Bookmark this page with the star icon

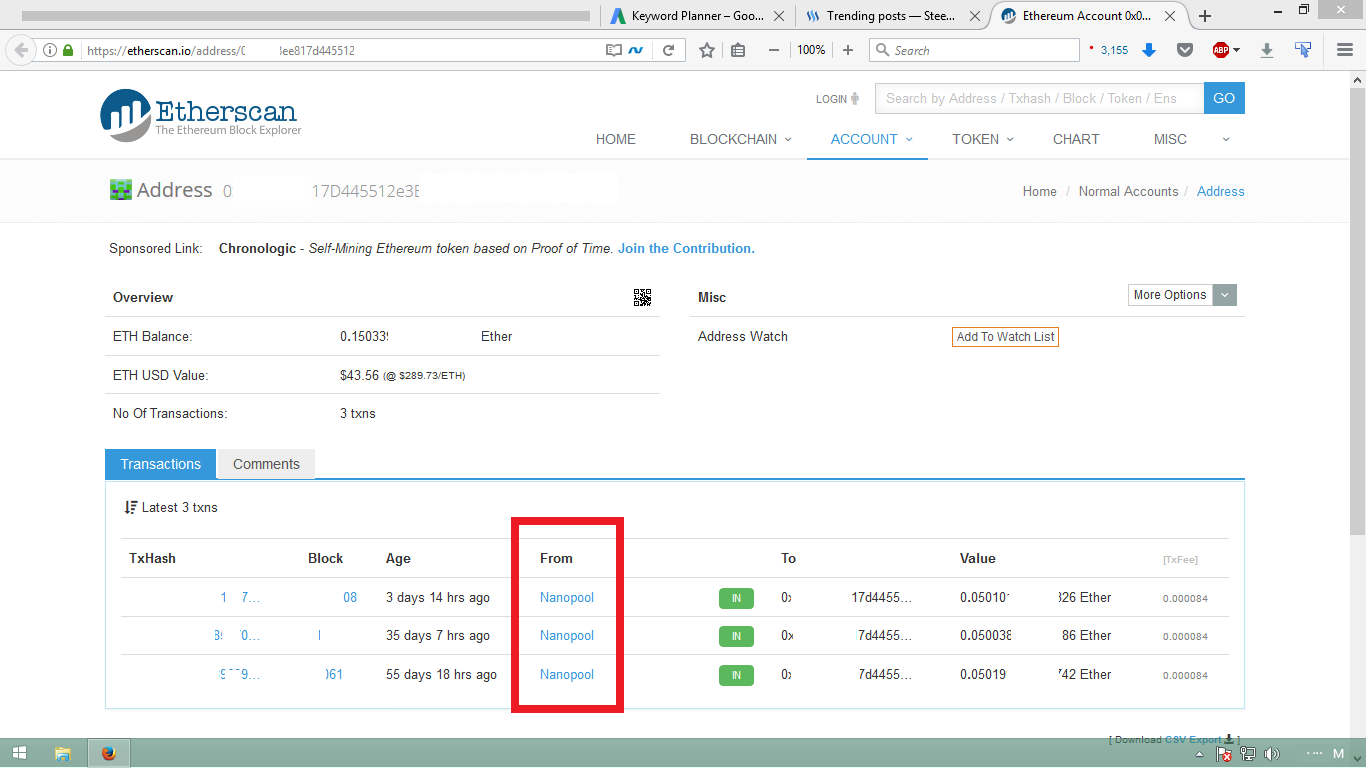(x=707, y=50)
